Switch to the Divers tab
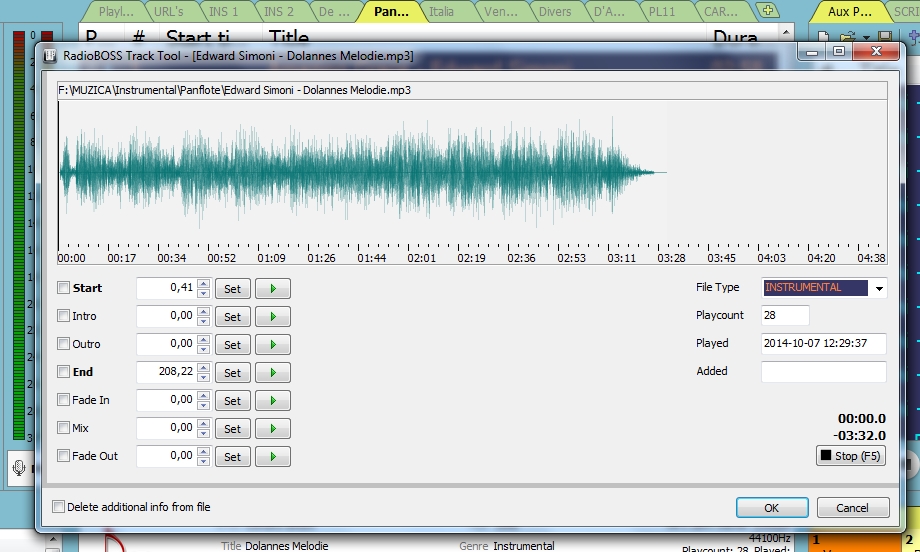 point(555,11)
